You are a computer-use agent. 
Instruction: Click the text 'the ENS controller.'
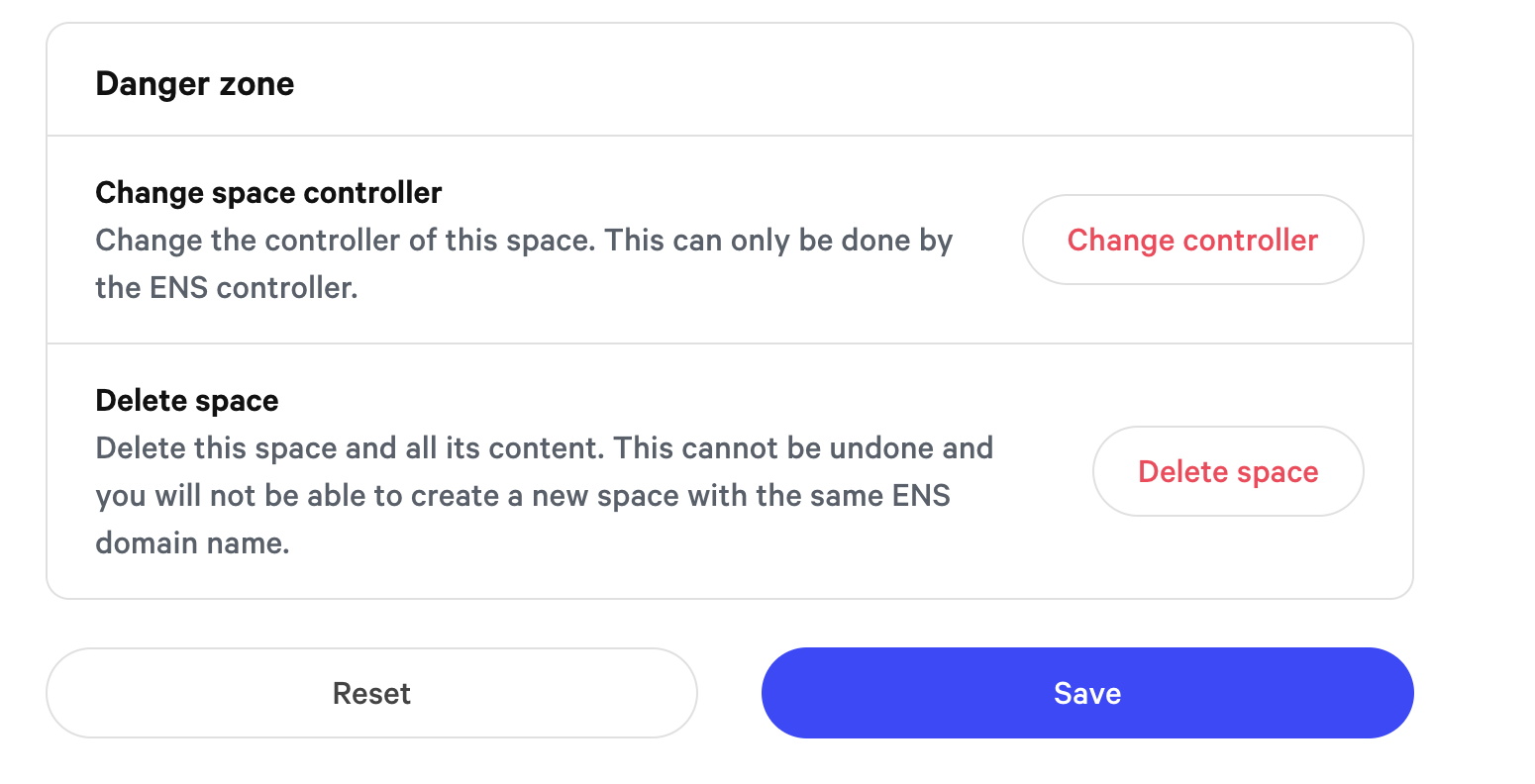point(227,288)
